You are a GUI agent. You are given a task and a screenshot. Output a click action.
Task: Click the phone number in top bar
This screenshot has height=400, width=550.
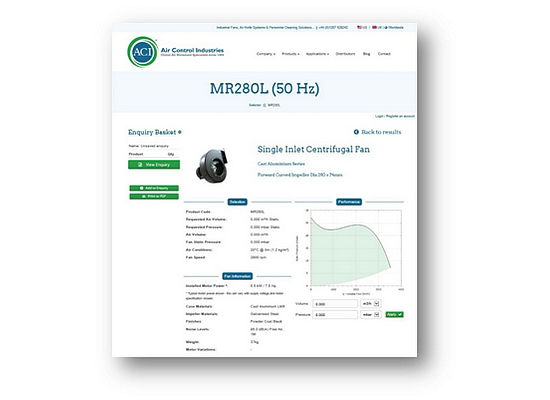[333, 27]
